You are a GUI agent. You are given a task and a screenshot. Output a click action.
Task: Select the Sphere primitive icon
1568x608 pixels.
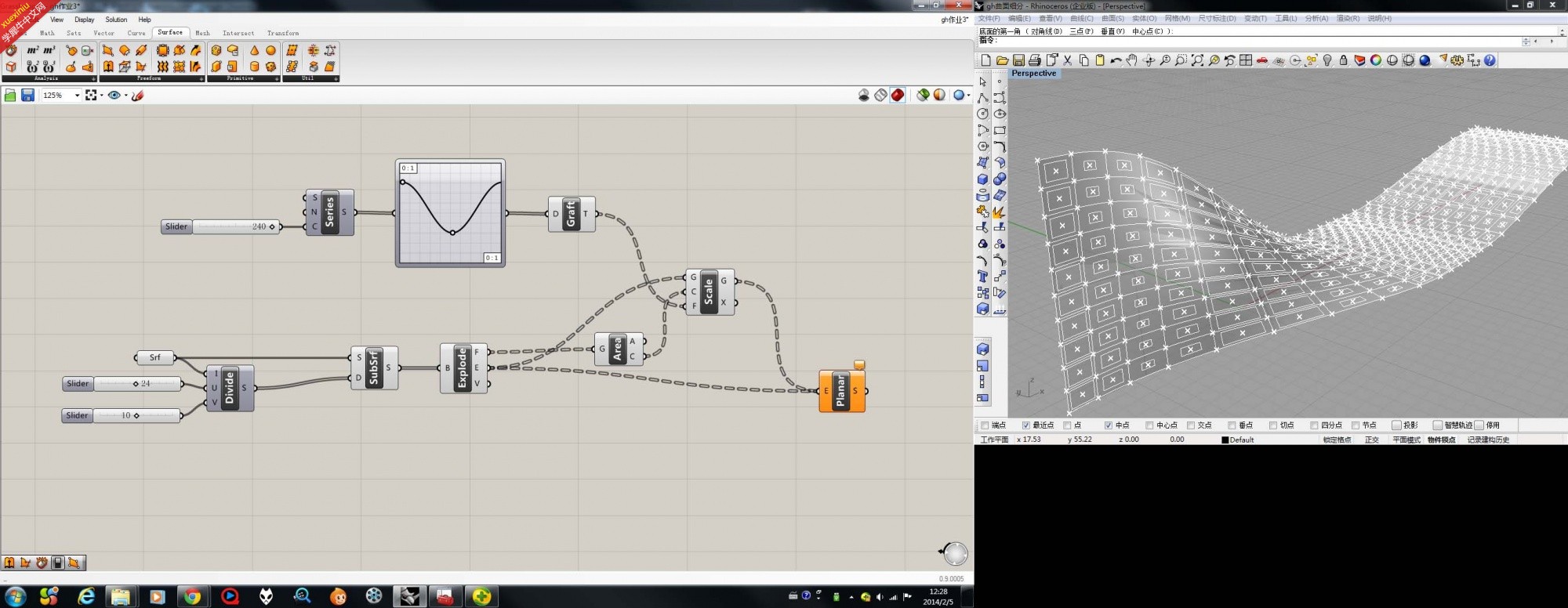pos(270,50)
